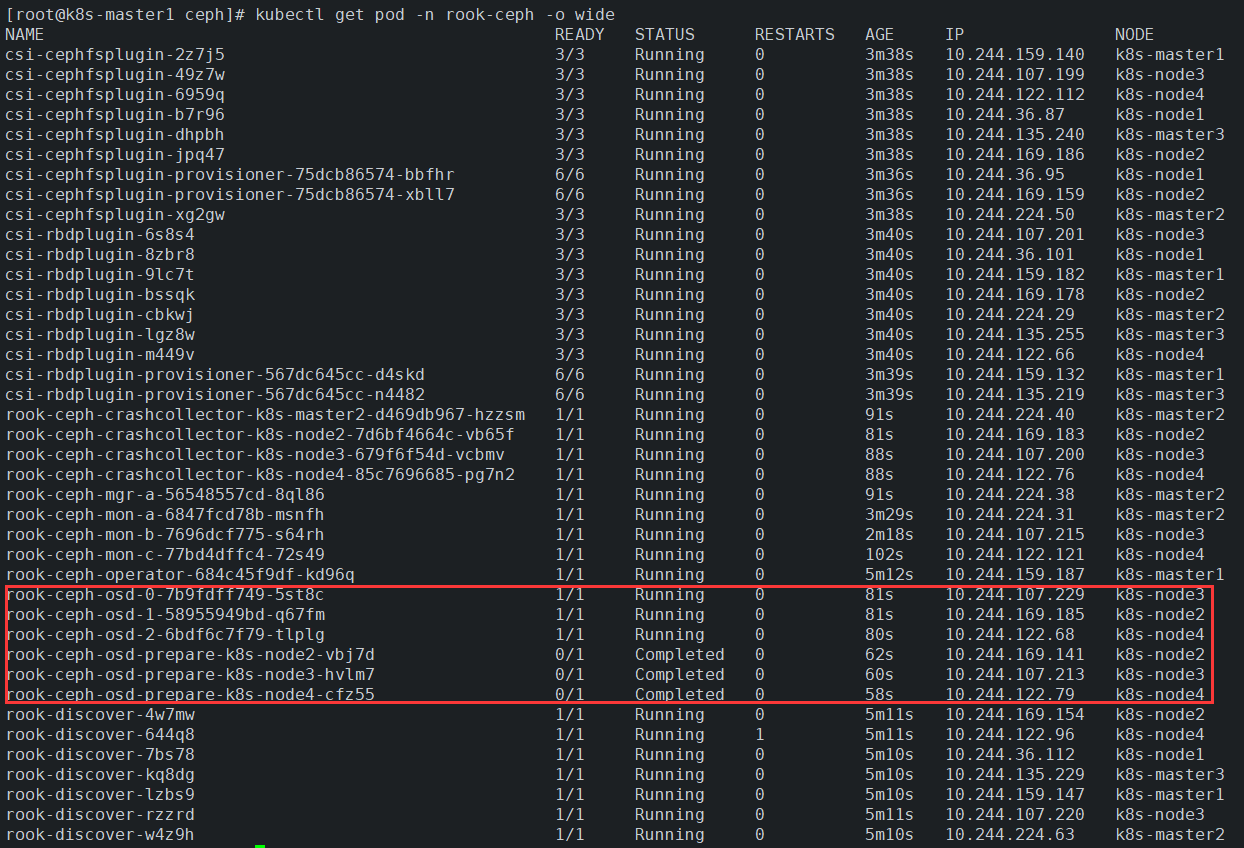Click the NAME column header
This screenshot has width=1244, height=848.
coord(25,34)
